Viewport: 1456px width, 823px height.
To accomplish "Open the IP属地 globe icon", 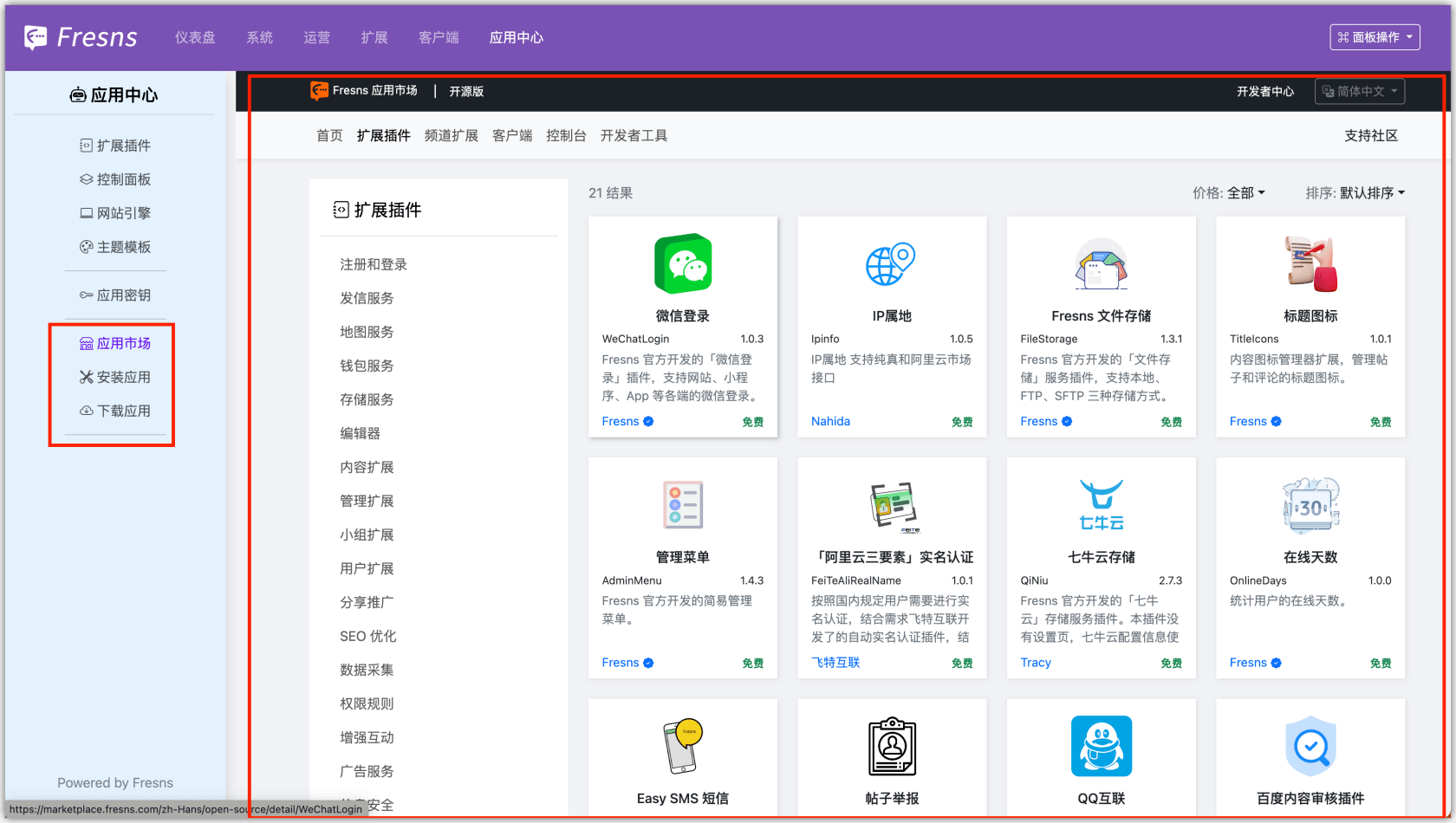I will [891, 264].
